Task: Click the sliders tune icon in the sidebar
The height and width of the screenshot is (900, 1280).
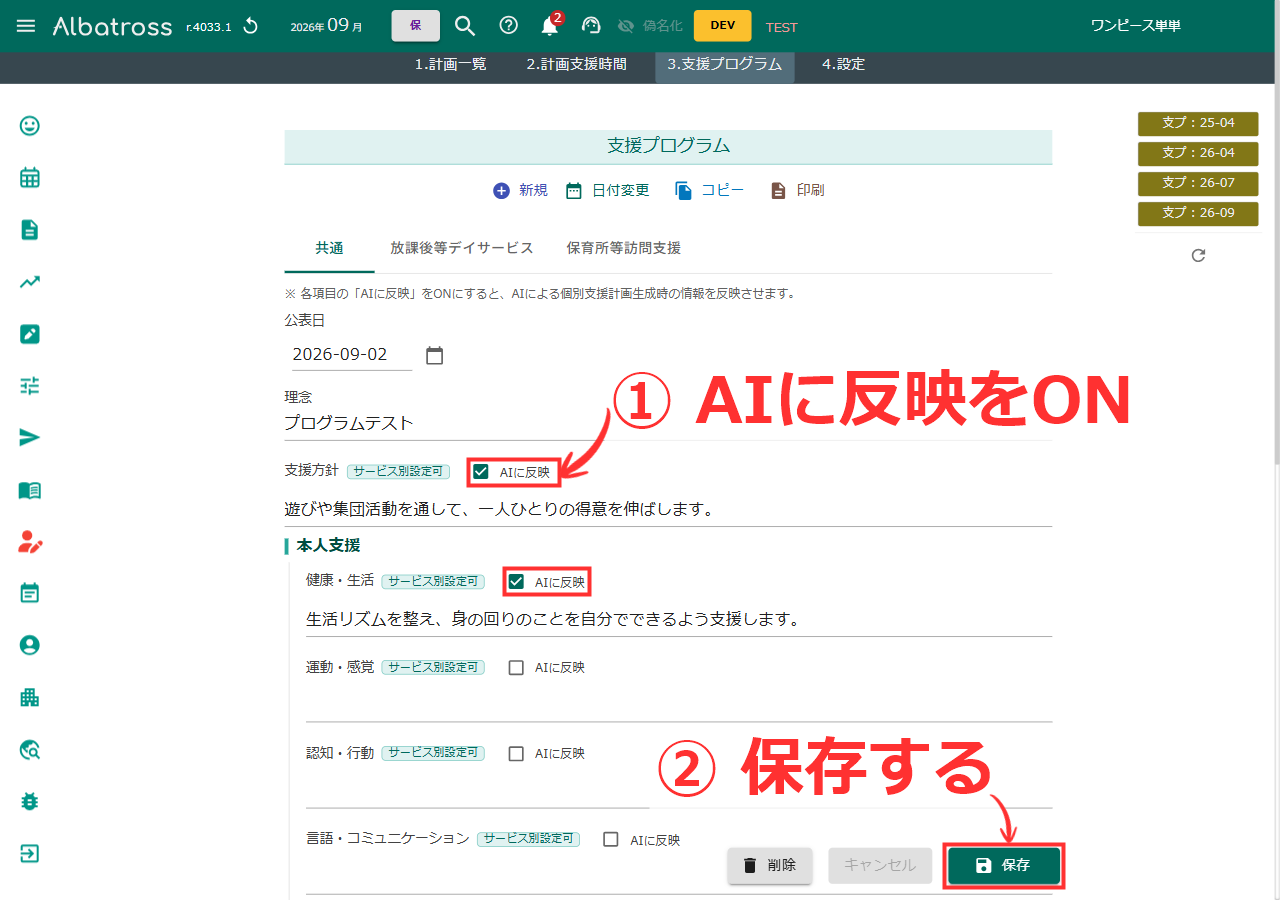Action: click(x=30, y=386)
